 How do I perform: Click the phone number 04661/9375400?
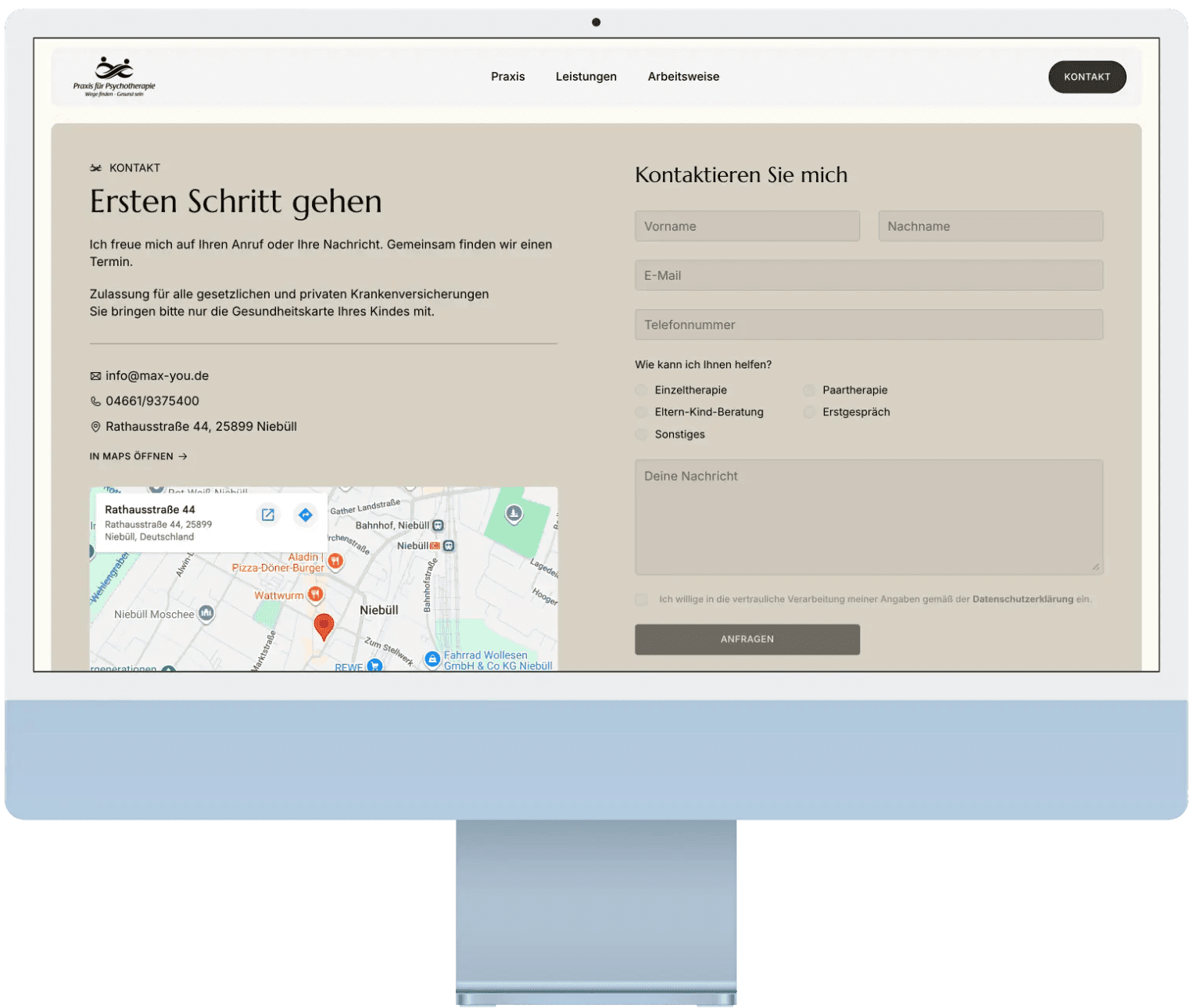tap(152, 400)
